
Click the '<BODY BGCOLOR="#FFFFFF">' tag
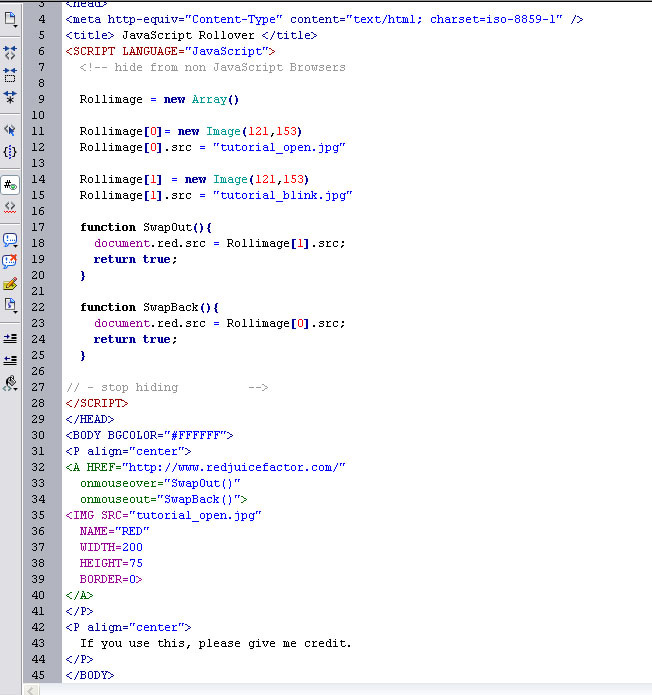click(x=149, y=435)
